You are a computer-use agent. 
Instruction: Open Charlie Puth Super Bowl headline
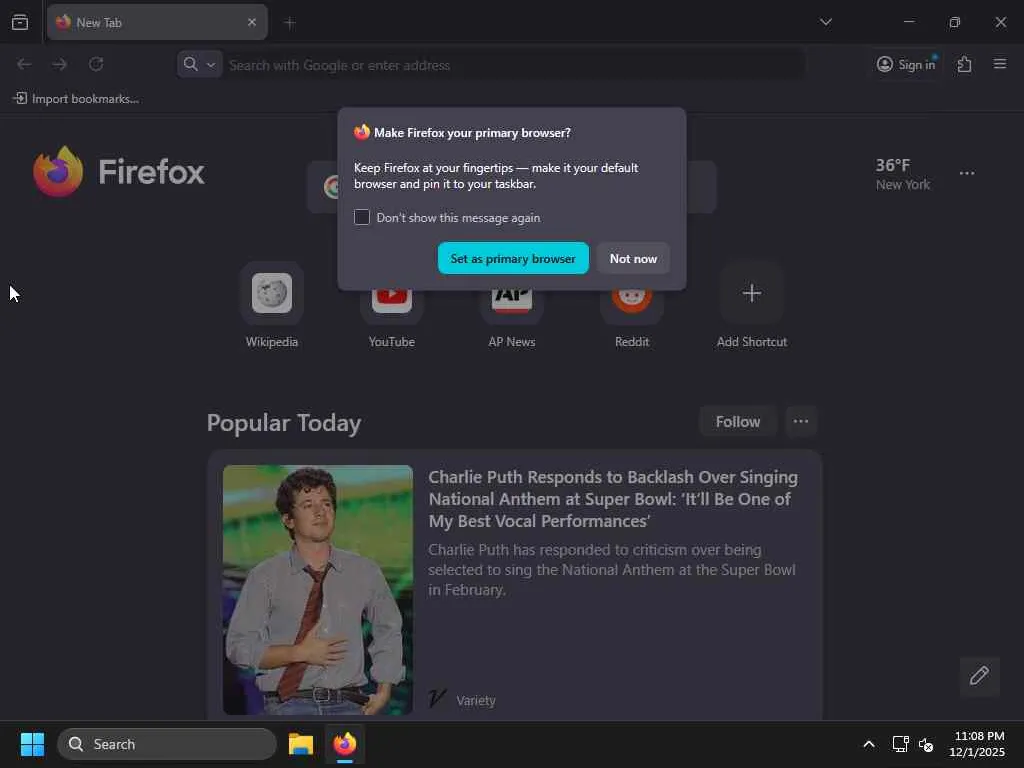[x=613, y=499]
